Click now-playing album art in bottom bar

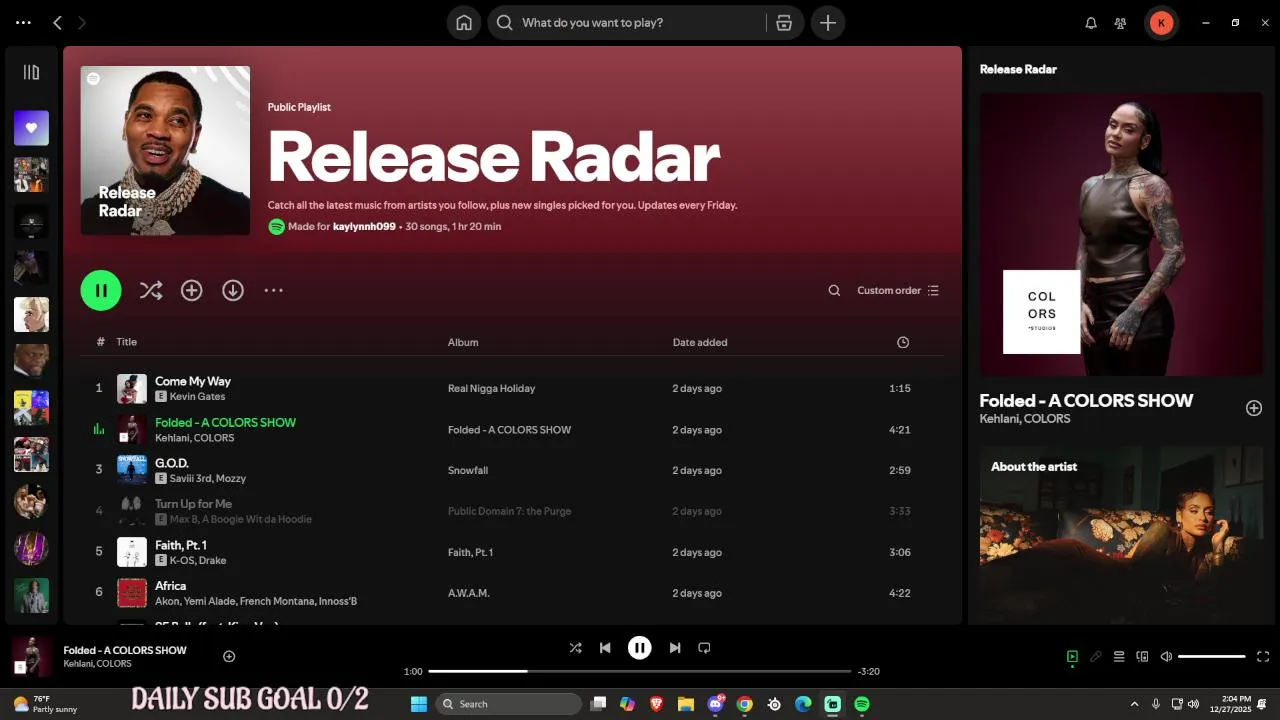click(x=32, y=657)
